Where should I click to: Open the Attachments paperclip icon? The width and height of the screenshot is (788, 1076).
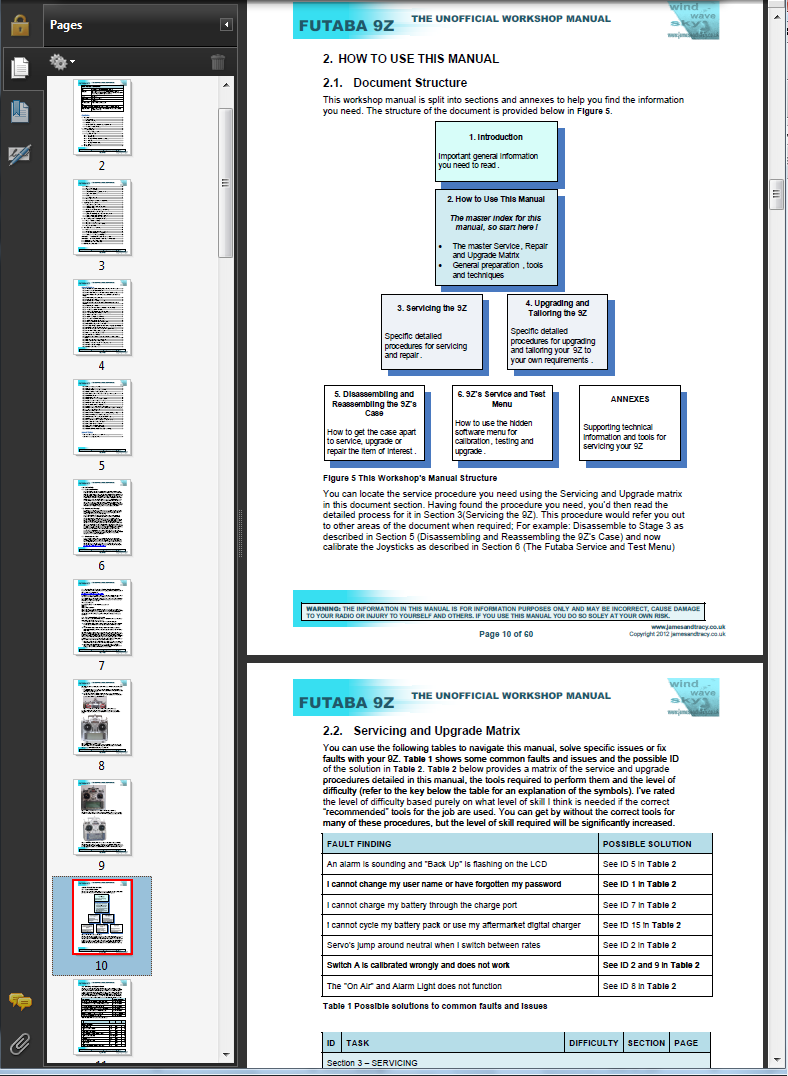[x=20, y=1044]
